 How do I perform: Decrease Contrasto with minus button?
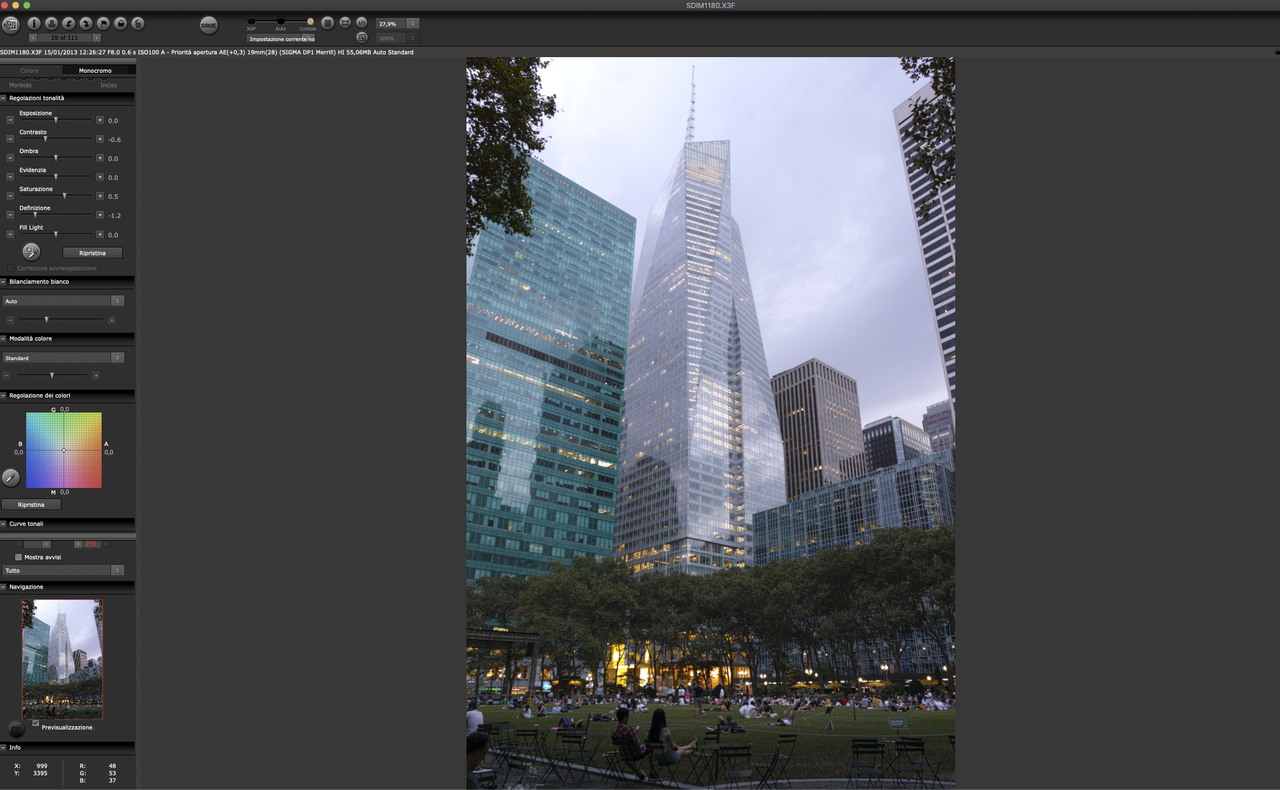[10, 139]
